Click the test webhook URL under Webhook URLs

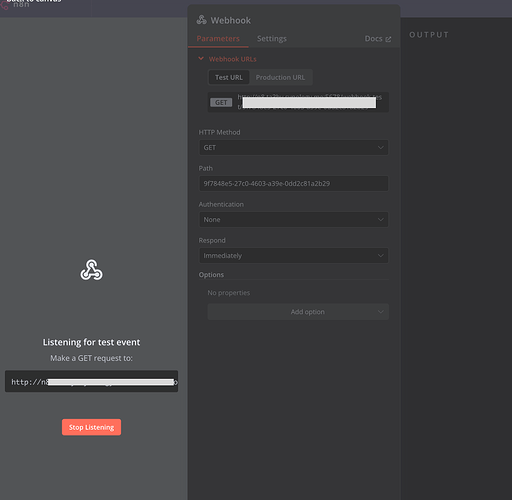pyautogui.click(x=310, y=102)
